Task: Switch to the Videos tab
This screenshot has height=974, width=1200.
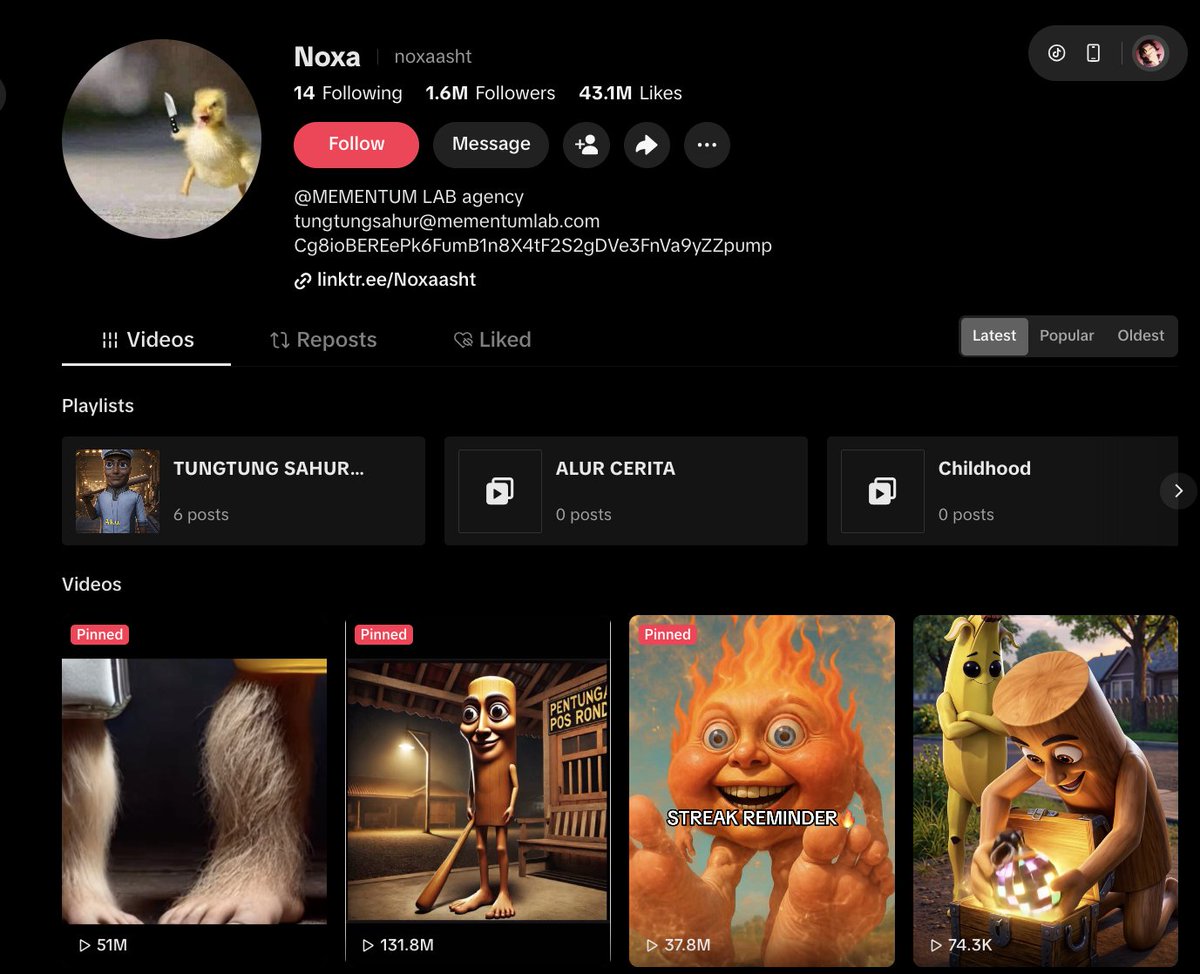Action: pos(147,340)
